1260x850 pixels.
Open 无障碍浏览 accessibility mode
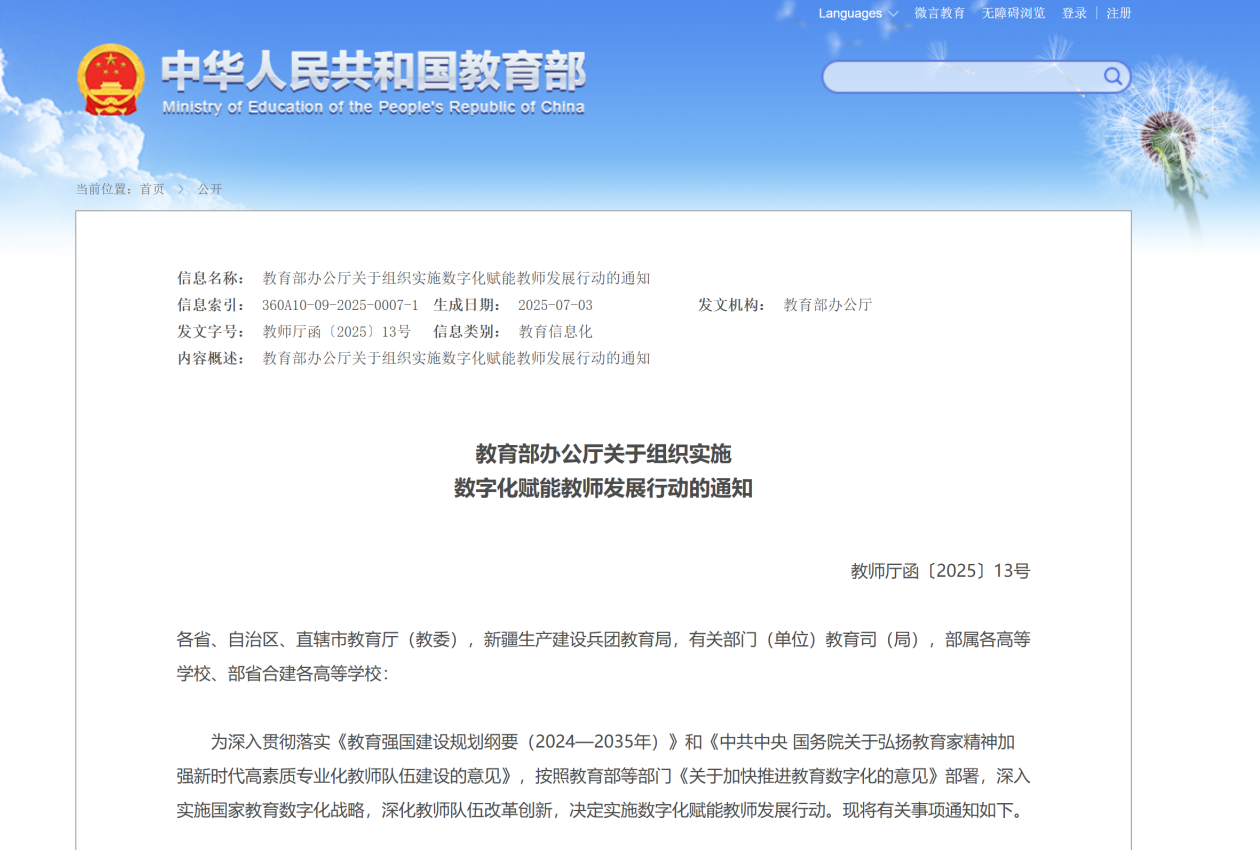tap(1013, 13)
